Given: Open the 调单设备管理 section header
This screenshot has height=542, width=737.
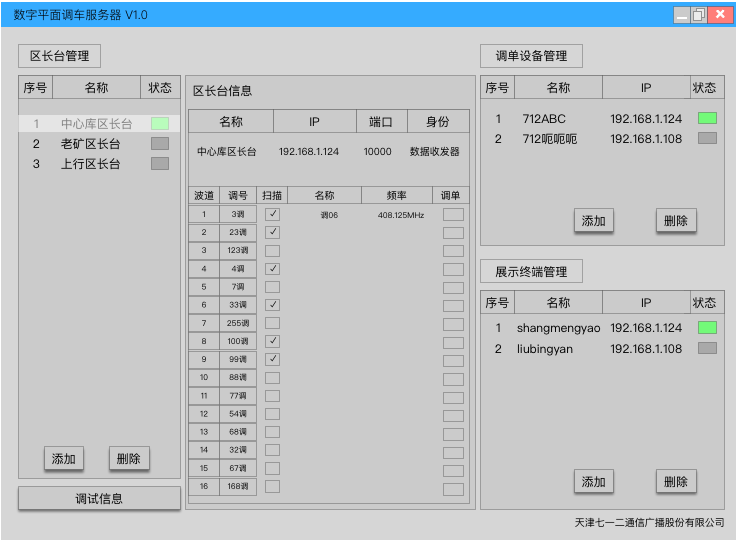Looking at the screenshot, I should pos(531,56).
